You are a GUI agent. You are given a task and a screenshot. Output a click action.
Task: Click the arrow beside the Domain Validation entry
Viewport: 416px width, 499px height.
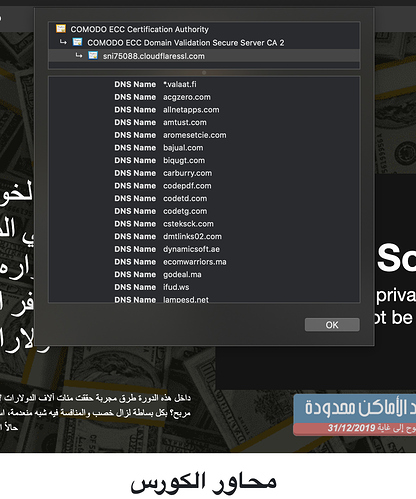63,42
